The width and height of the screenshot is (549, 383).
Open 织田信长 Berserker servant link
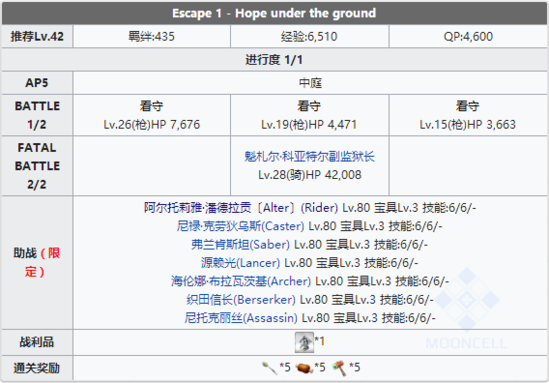coord(241,300)
